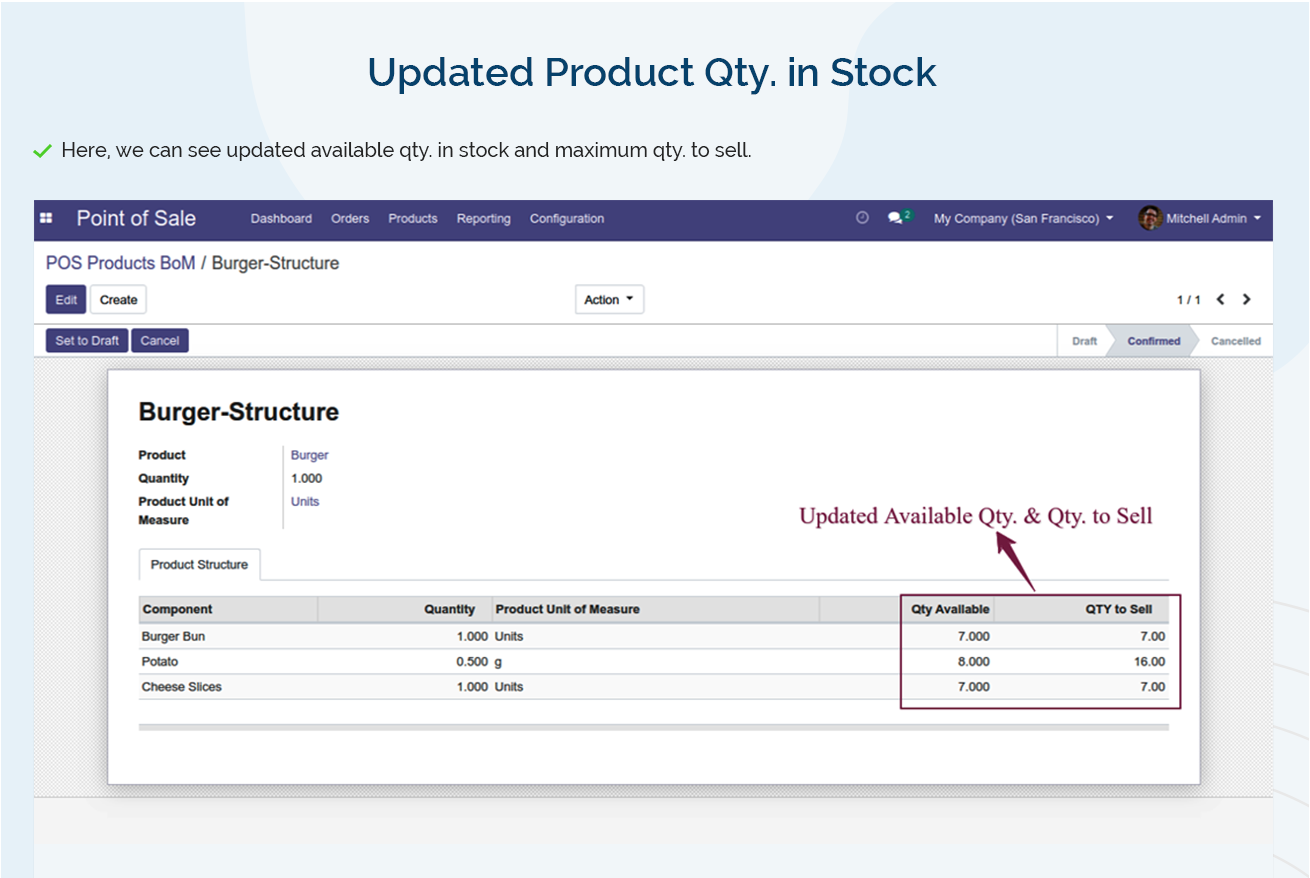Go to next record arrow
The image size is (1310, 878).
(1246, 299)
